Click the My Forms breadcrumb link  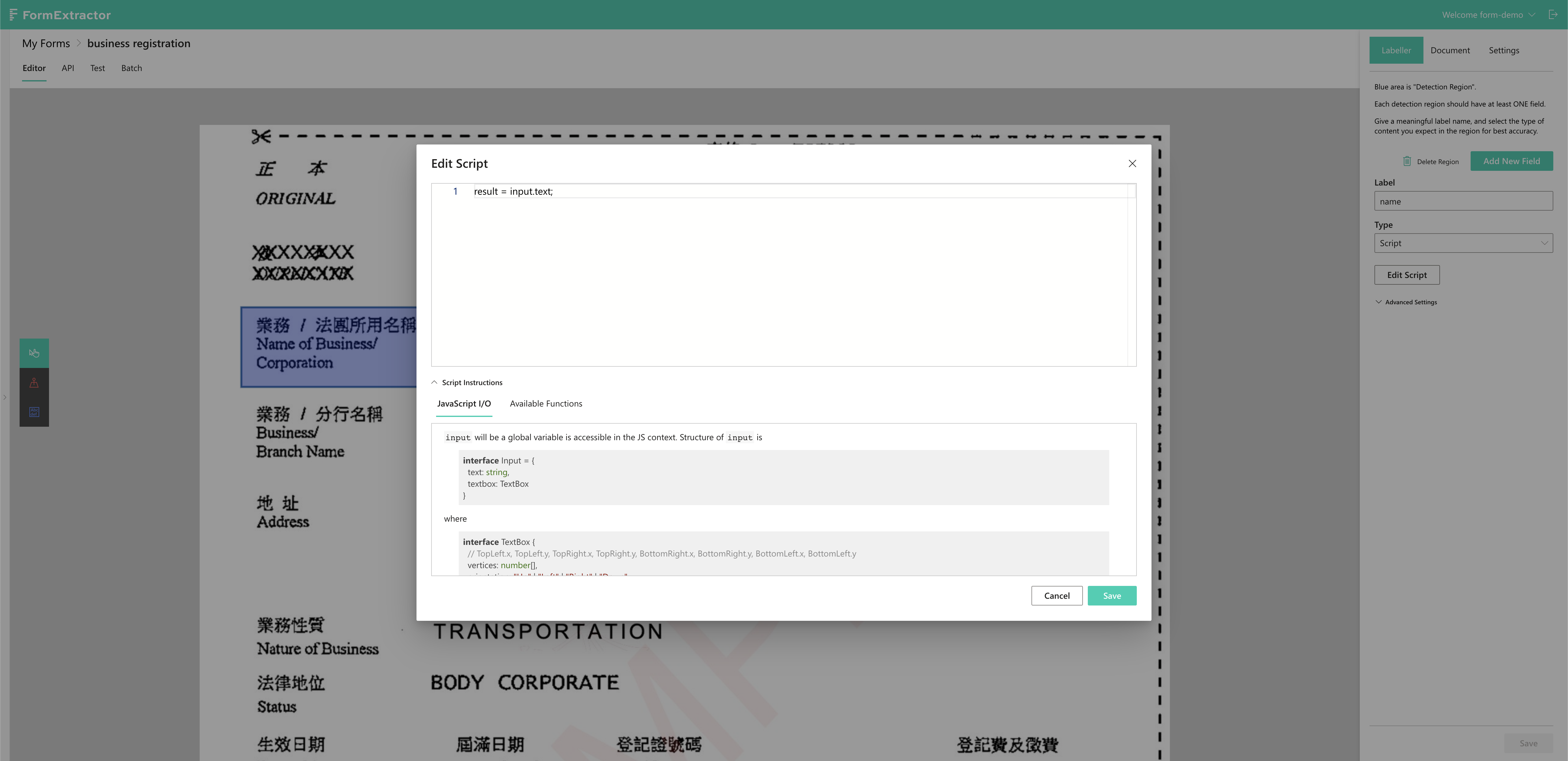pyautogui.click(x=46, y=43)
